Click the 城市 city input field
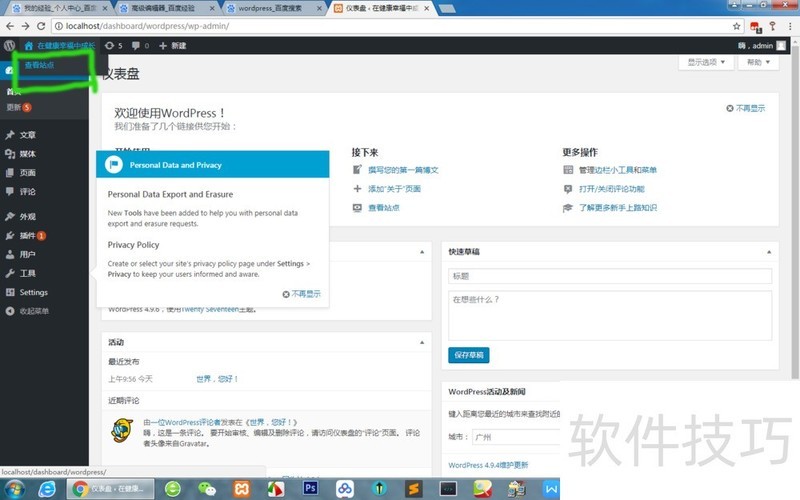Image resolution: width=800 pixels, height=500 pixels. (x=516, y=437)
